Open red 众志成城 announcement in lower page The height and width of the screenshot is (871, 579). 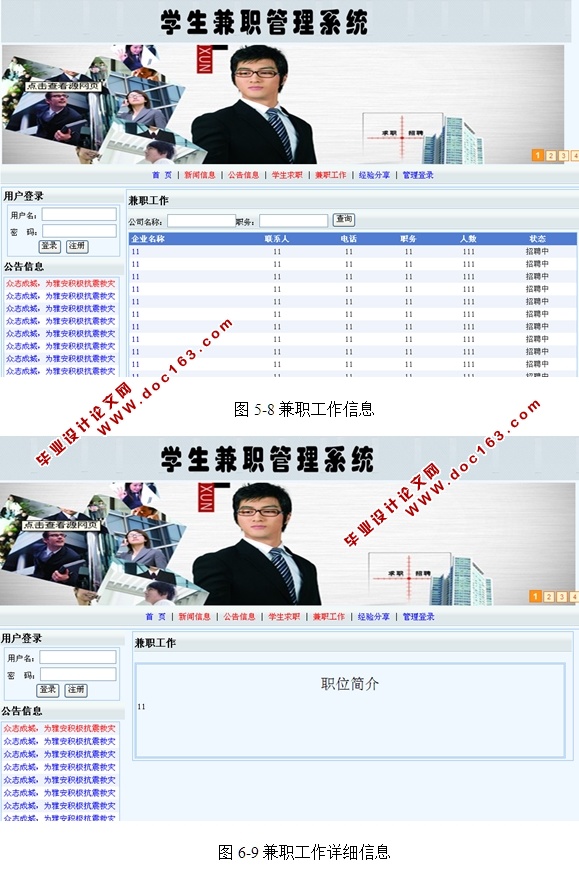click(59, 728)
